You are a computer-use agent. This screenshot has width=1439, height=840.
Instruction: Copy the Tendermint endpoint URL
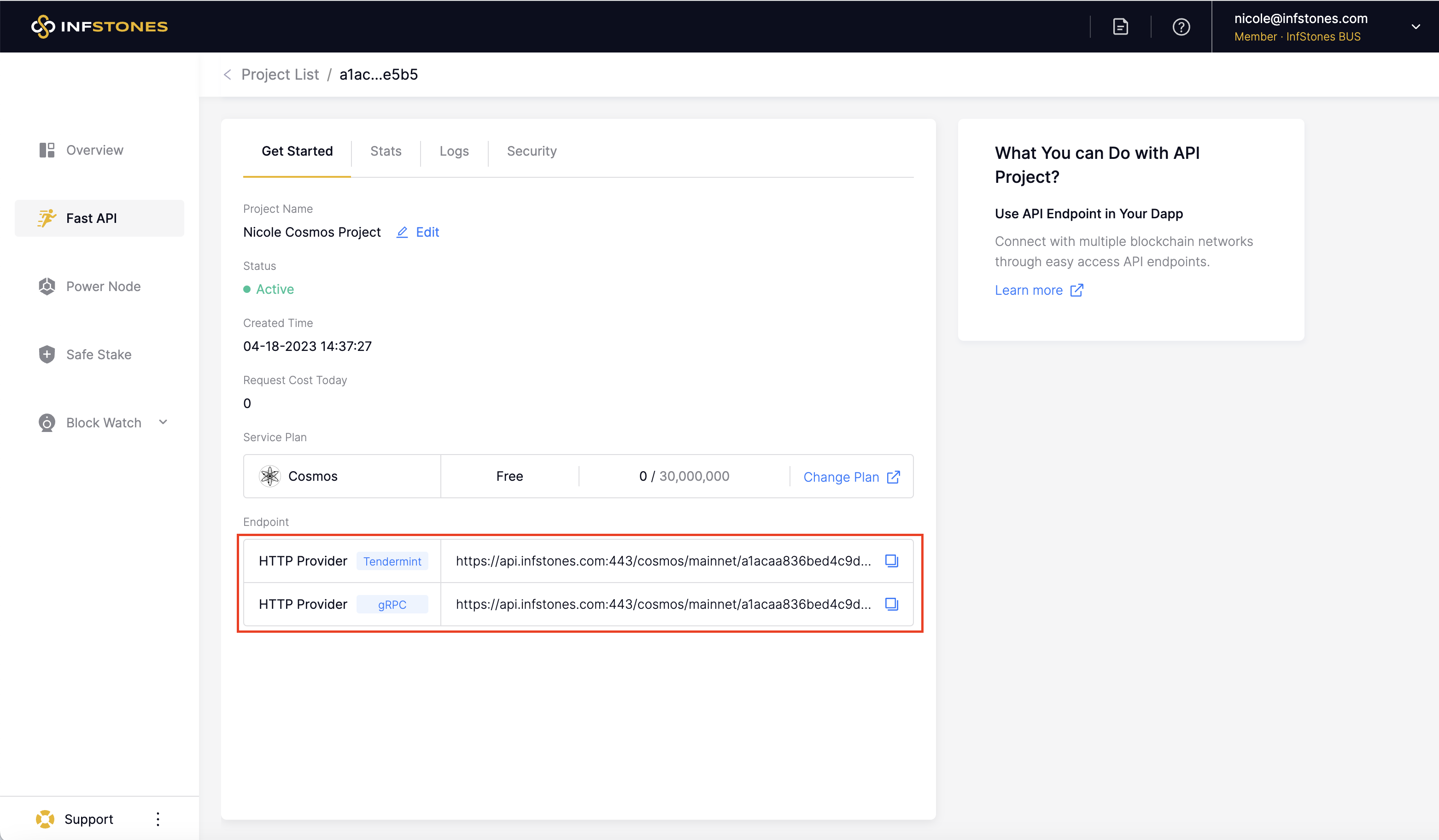click(891, 561)
